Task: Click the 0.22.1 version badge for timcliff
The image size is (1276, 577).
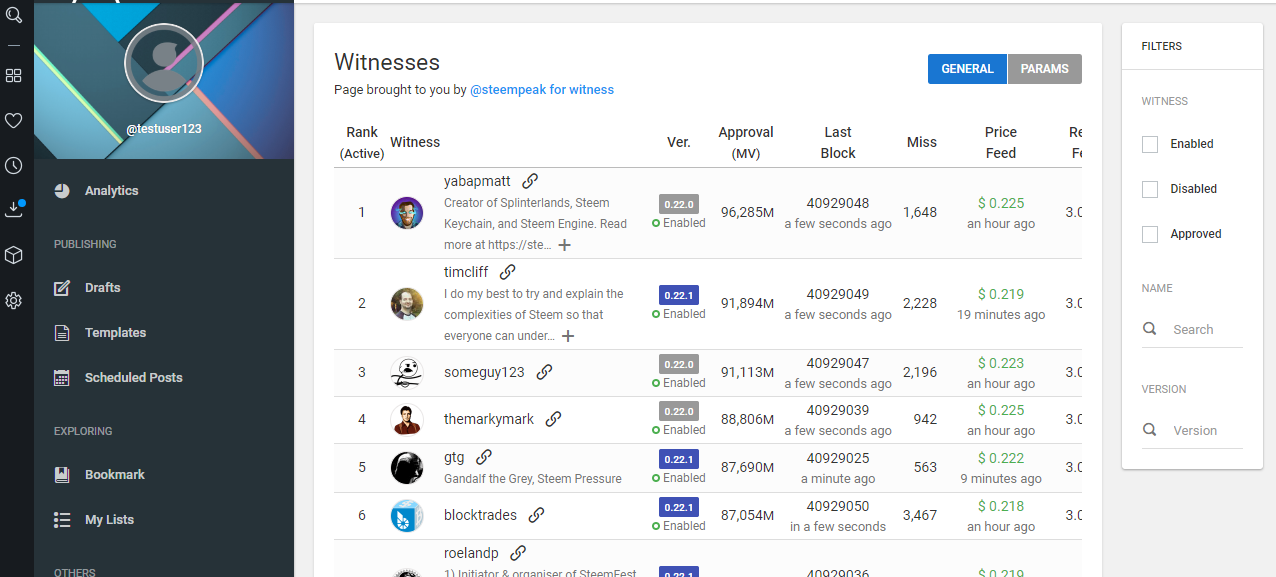Action: [679, 295]
